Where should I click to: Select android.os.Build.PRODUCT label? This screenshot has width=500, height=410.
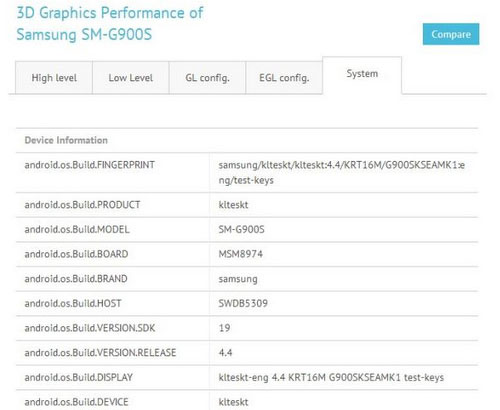click(82, 205)
